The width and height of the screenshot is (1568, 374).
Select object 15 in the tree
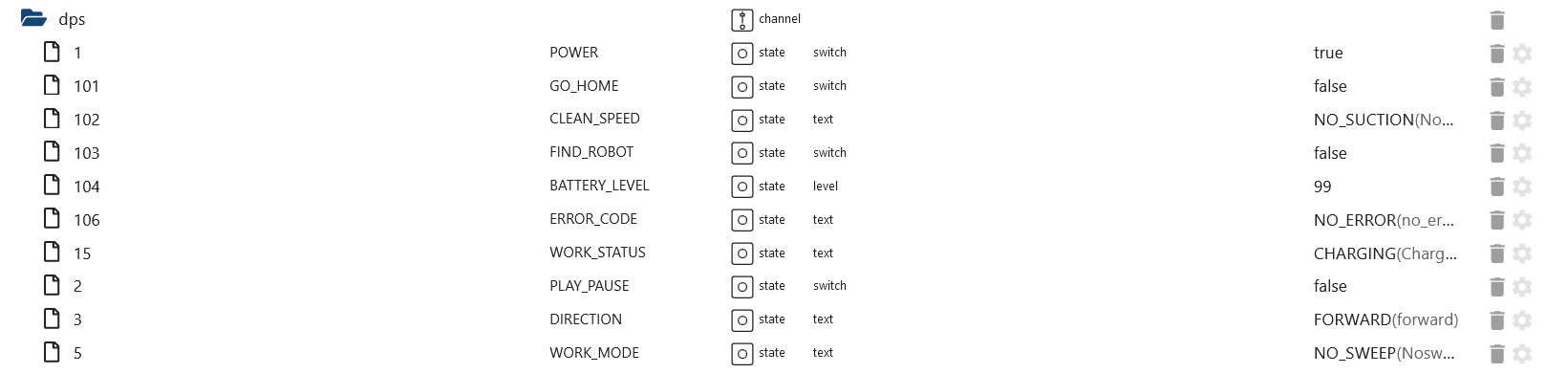point(82,253)
